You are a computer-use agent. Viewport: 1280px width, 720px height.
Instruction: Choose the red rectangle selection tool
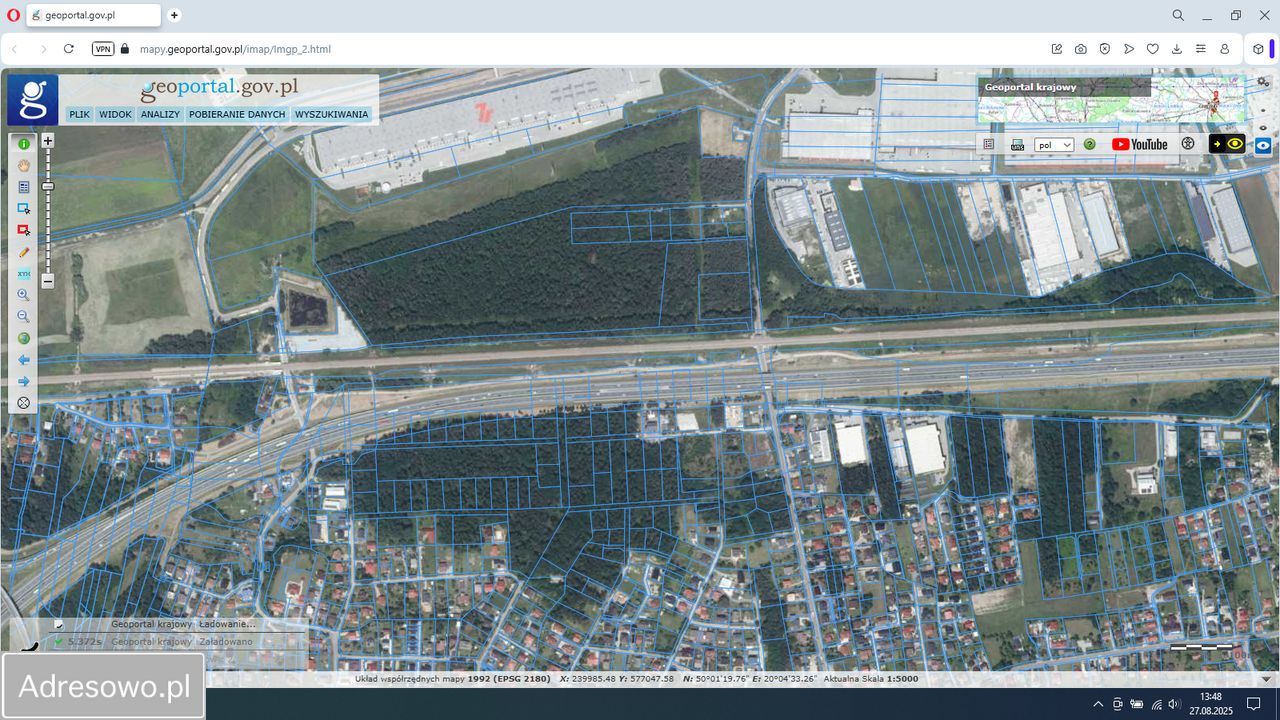pos(24,230)
